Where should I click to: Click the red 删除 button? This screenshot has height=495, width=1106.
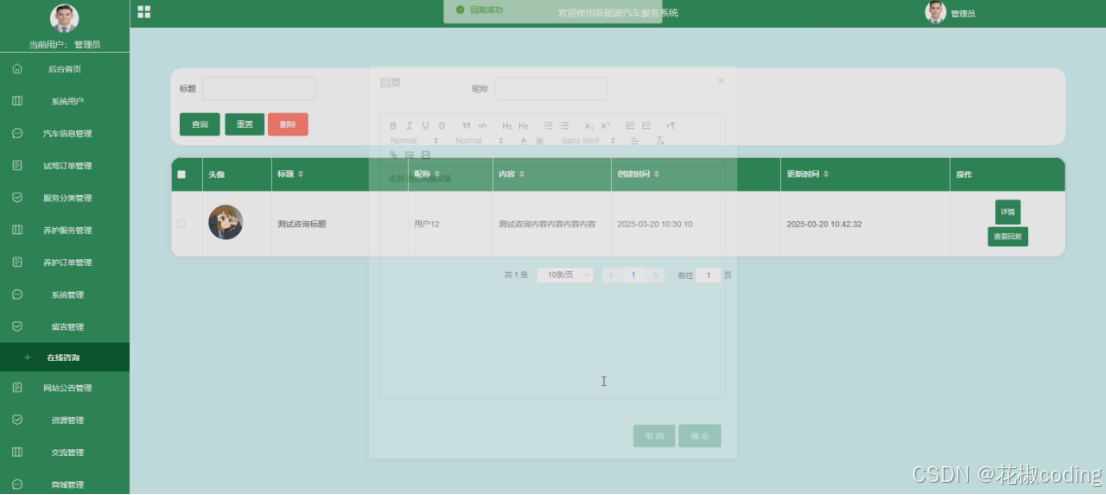pos(288,124)
